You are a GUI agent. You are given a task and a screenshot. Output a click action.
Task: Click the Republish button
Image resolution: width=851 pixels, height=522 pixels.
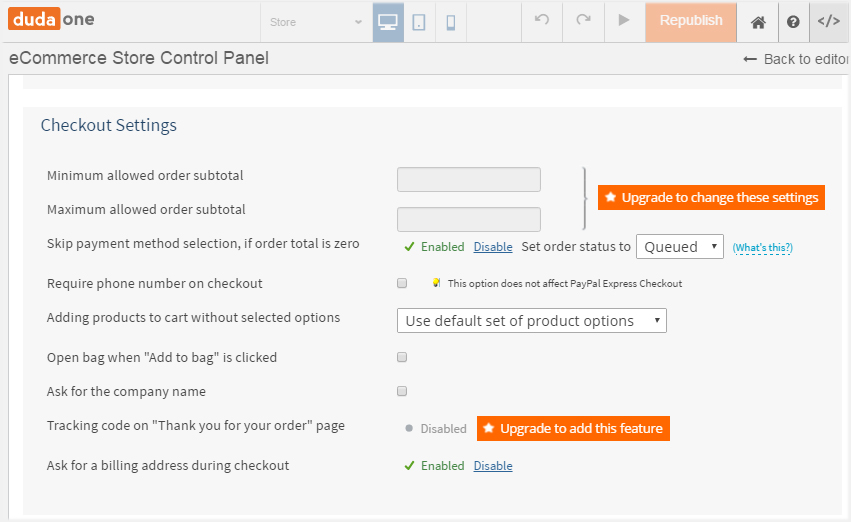(691, 22)
